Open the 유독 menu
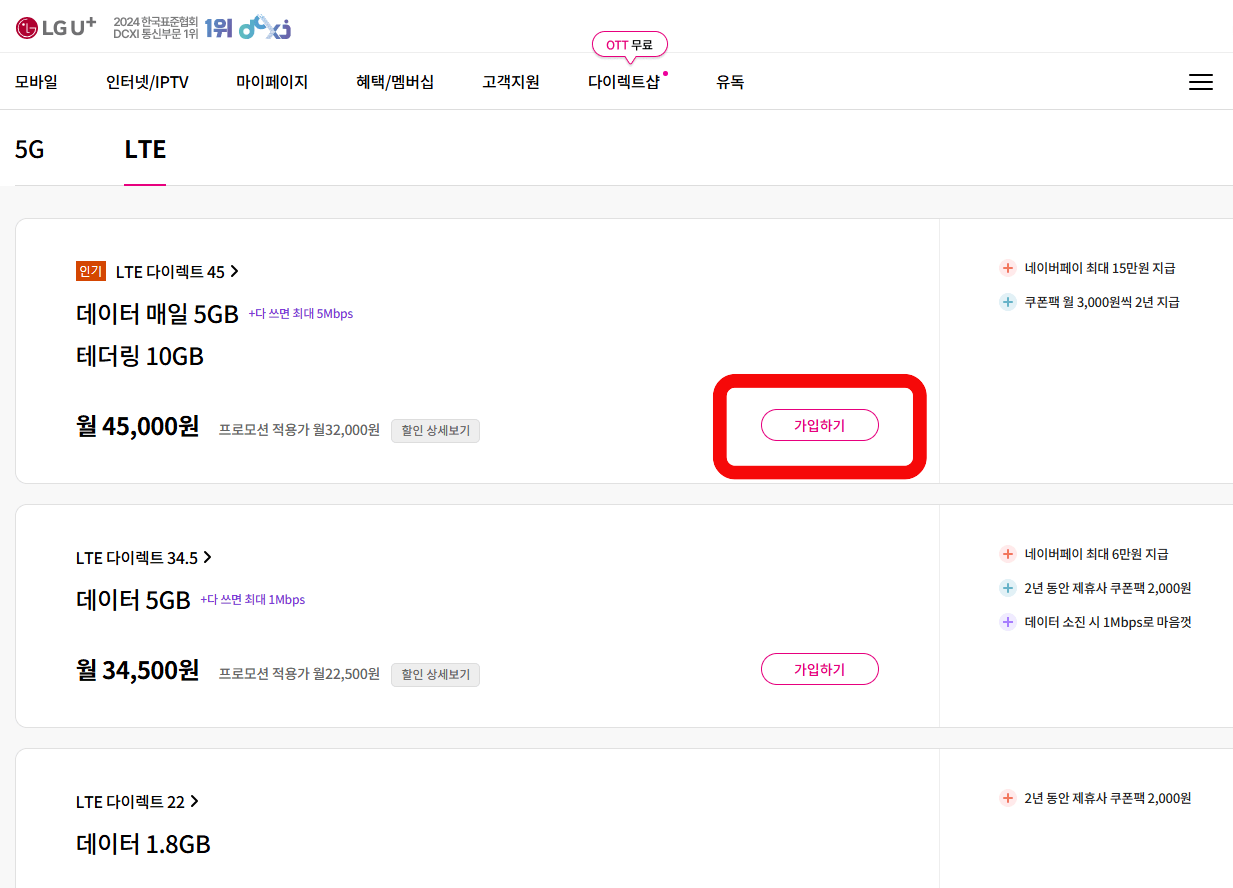Viewport: 1233px width, 888px height. (730, 82)
